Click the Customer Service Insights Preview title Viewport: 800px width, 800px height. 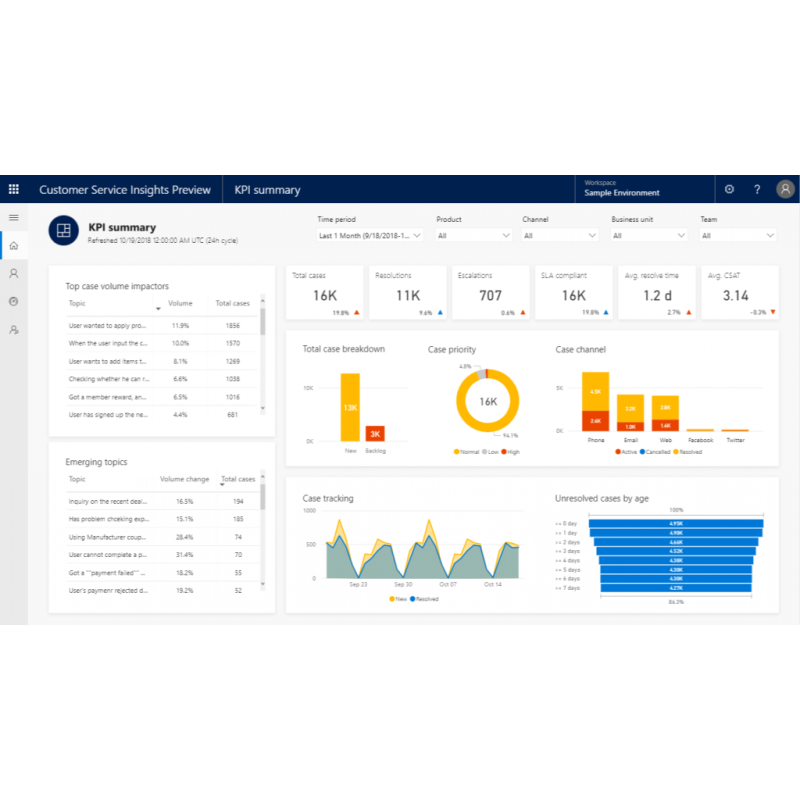(x=124, y=190)
